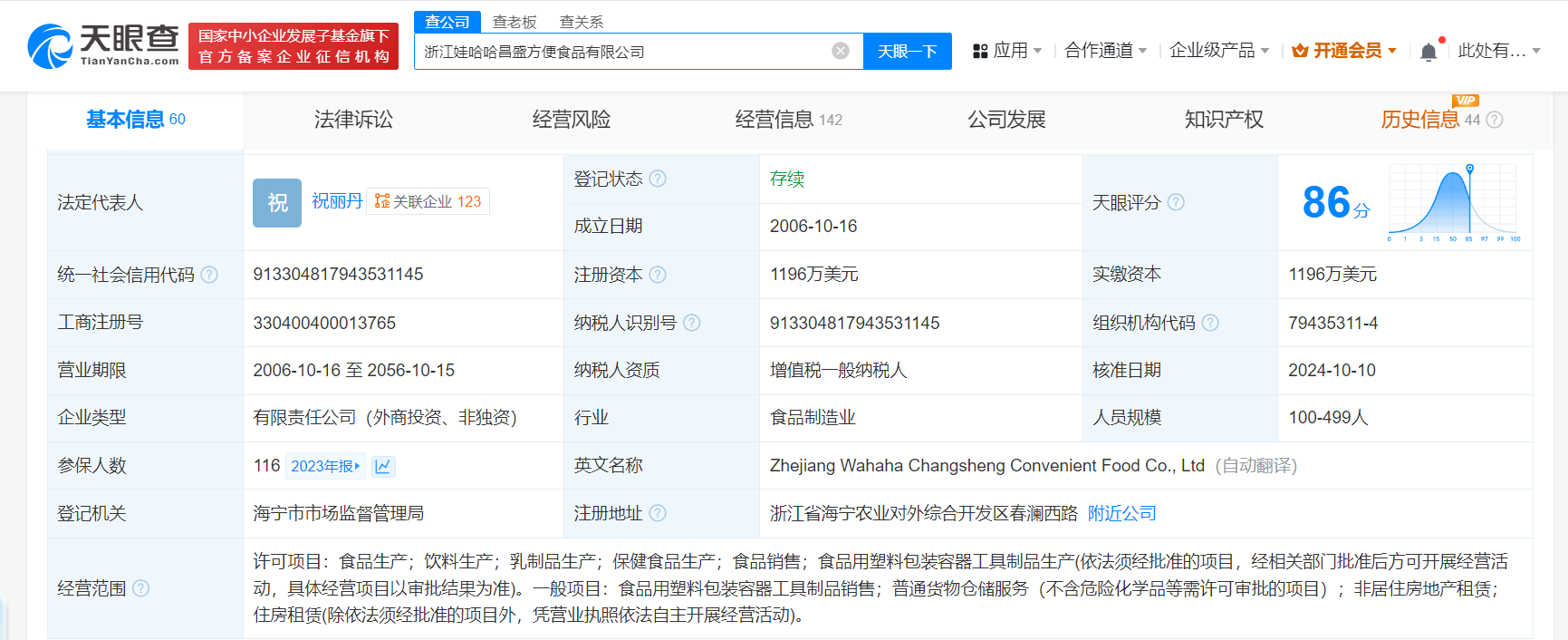Click the 100-499人 staff size value
Viewport: 1568px width, 640px height.
click(1328, 417)
